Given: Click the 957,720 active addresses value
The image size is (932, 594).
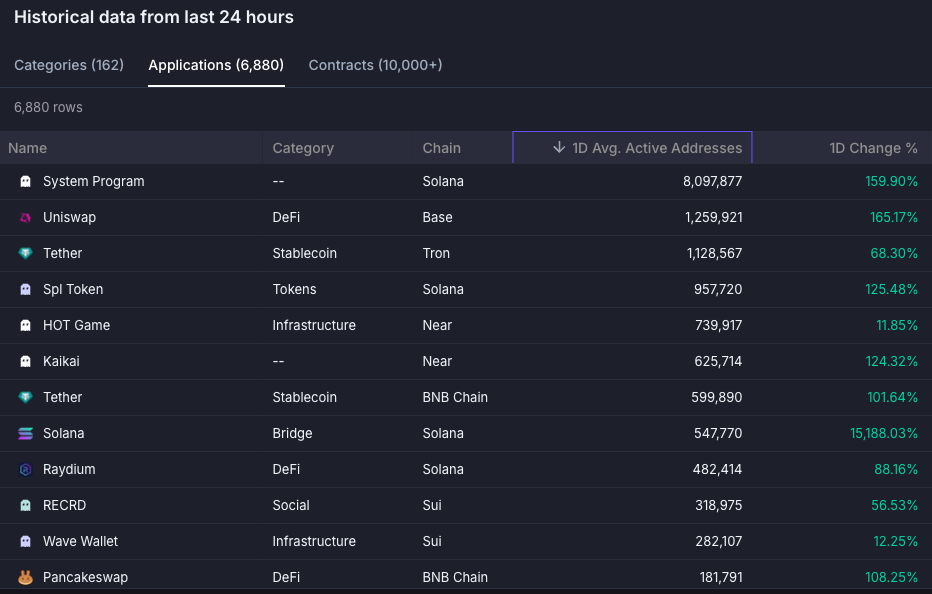Looking at the screenshot, I should coord(718,290).
